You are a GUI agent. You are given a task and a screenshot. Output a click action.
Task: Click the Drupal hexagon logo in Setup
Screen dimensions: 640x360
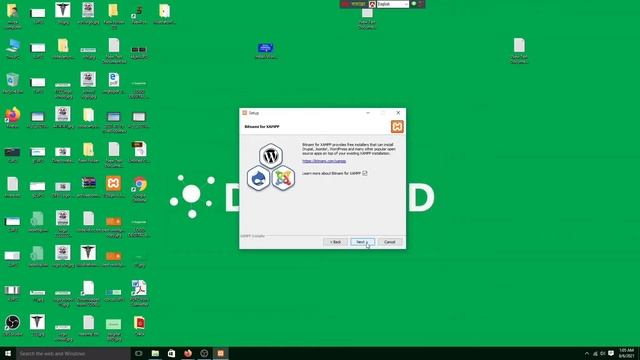tap(258, 178)
